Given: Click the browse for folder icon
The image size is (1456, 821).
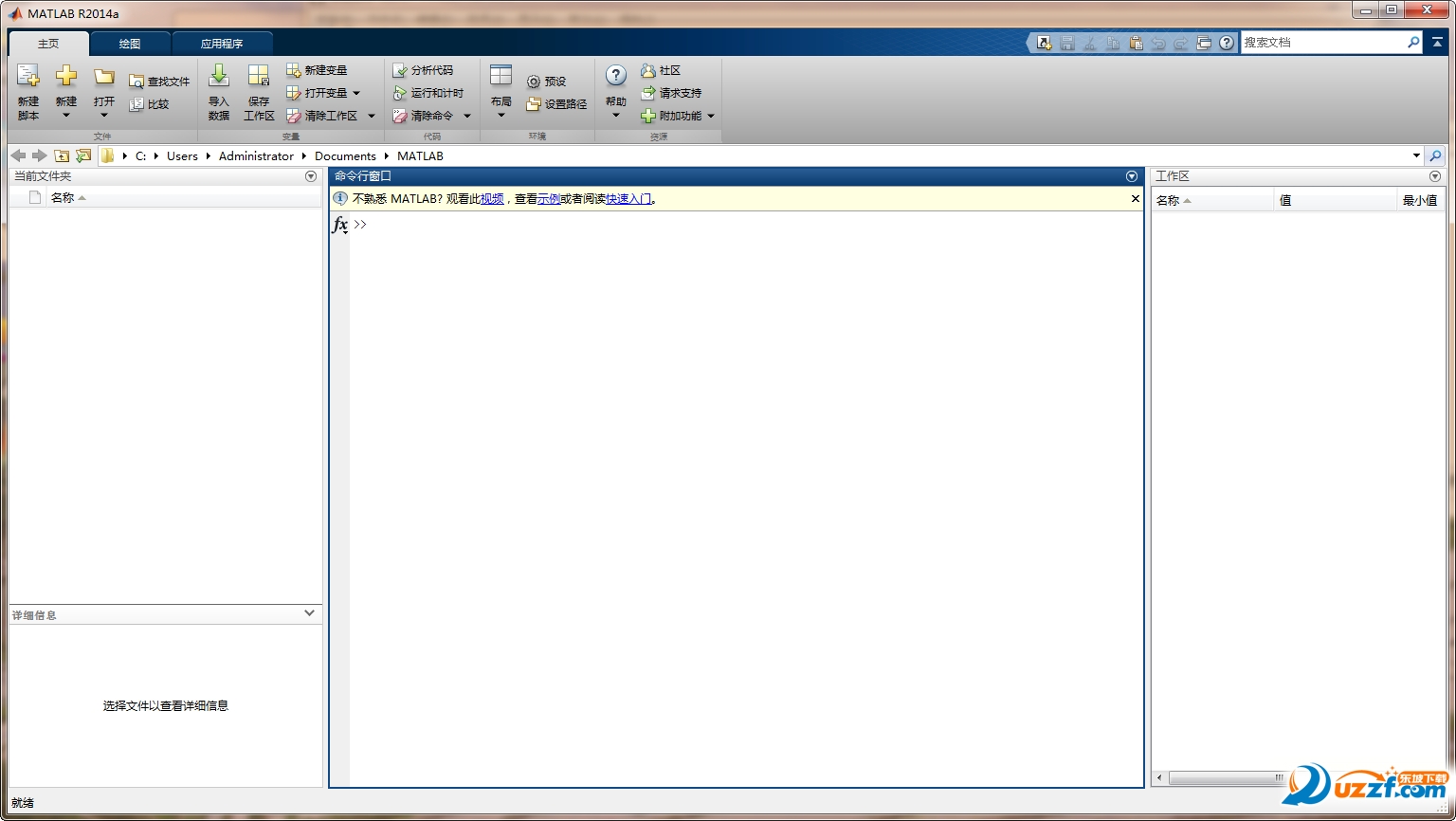Looking at the screenshot, I should click(x=83, y=155).
